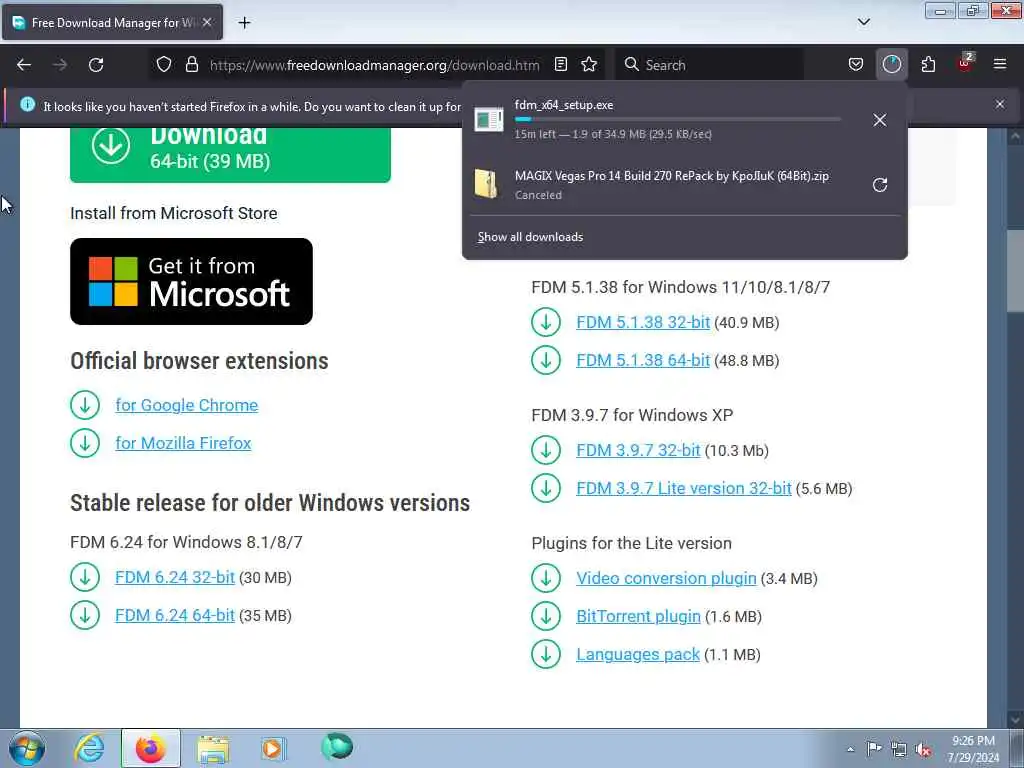Open the for Google Chrome extension link
The width and height of the screenshot is (1024, 768).
click(187, 405)
